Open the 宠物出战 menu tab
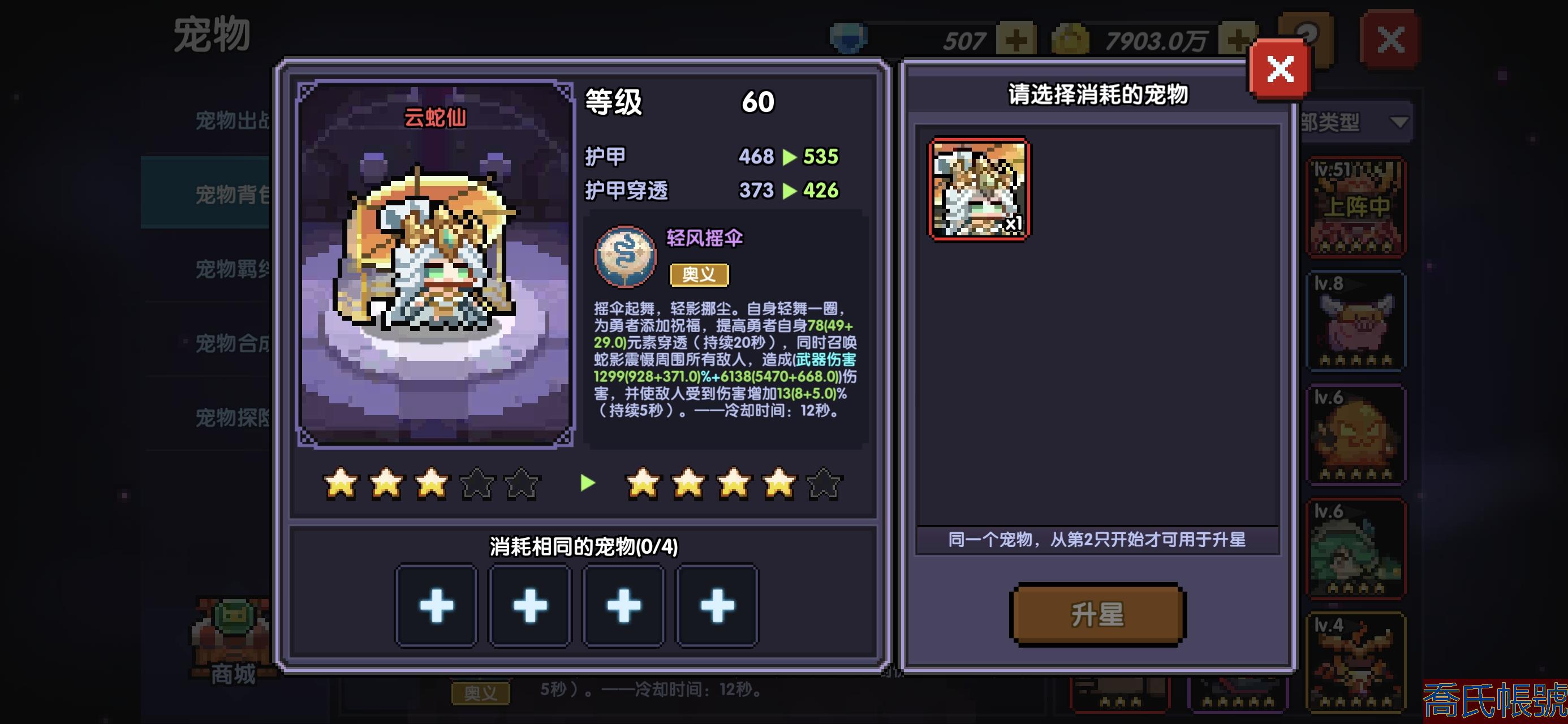Viewport: 1568px width, 724px height. click(x=232, y=120)
